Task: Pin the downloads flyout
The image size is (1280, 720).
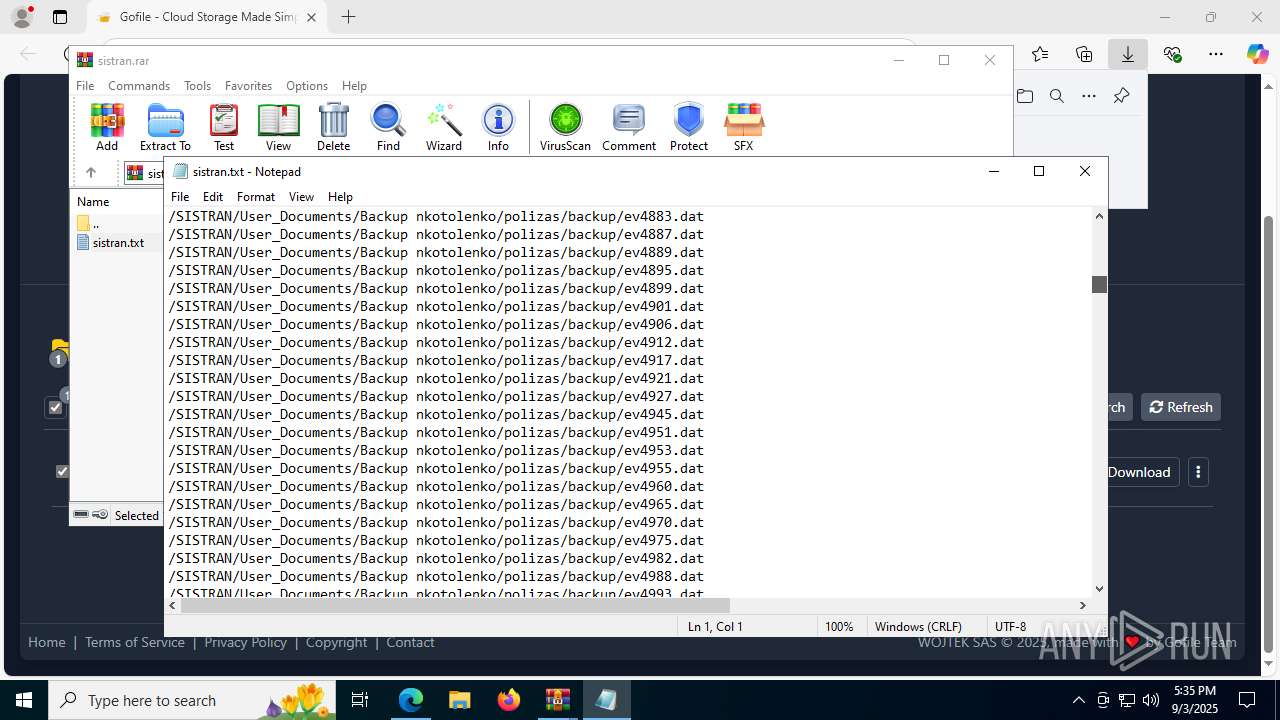Action: (1121, 96)
